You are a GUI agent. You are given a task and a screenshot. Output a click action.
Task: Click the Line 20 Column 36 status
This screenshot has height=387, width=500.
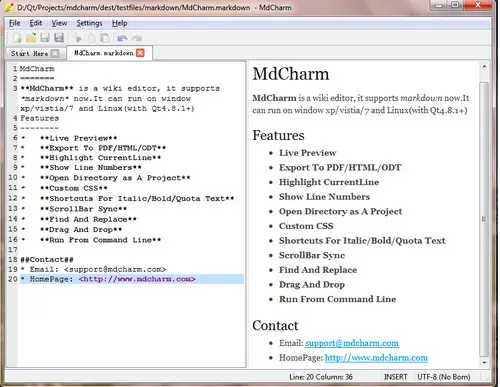pos(321,377)
